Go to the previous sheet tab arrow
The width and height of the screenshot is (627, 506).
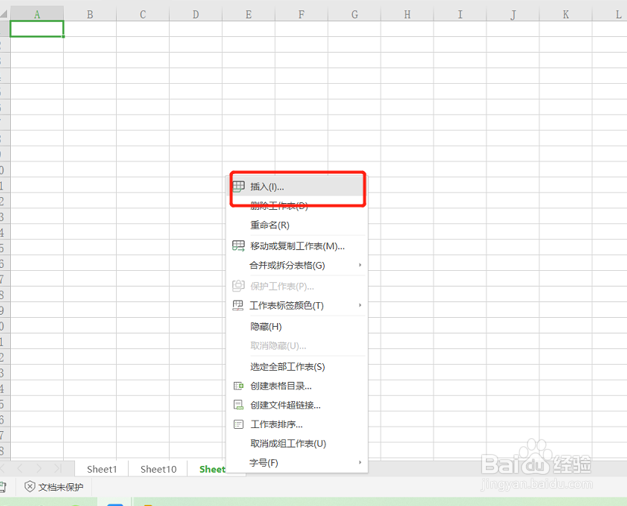click(20, 468)
